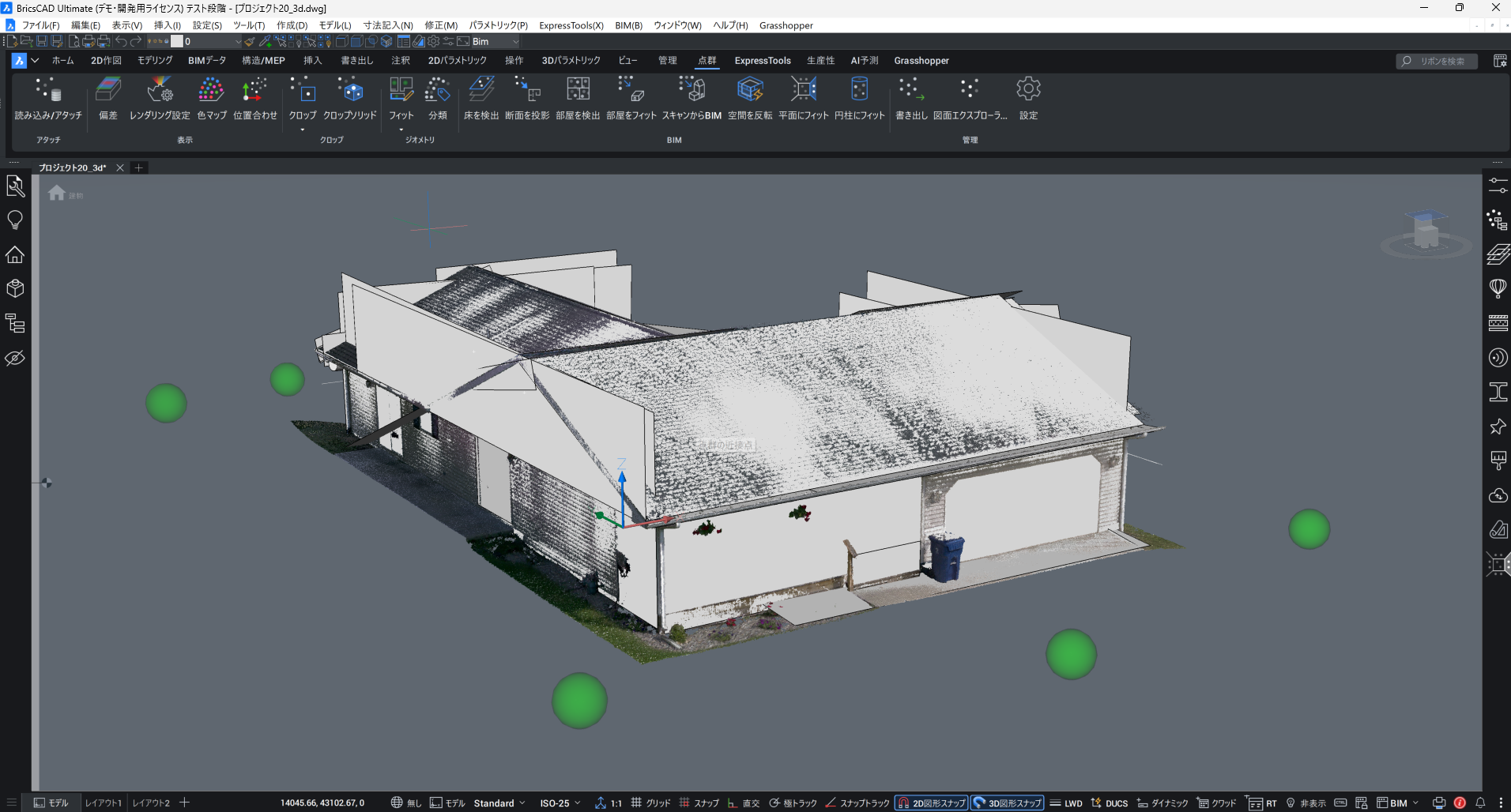Expand the クロップ dropdown arrow
Screen dimensions: 1511x812
coord(303,130)
